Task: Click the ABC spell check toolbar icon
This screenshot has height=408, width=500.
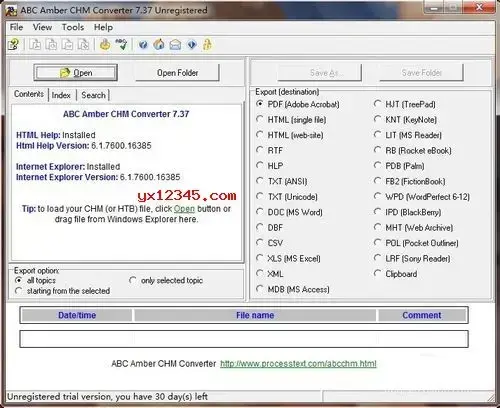Action: pos(121,44)
